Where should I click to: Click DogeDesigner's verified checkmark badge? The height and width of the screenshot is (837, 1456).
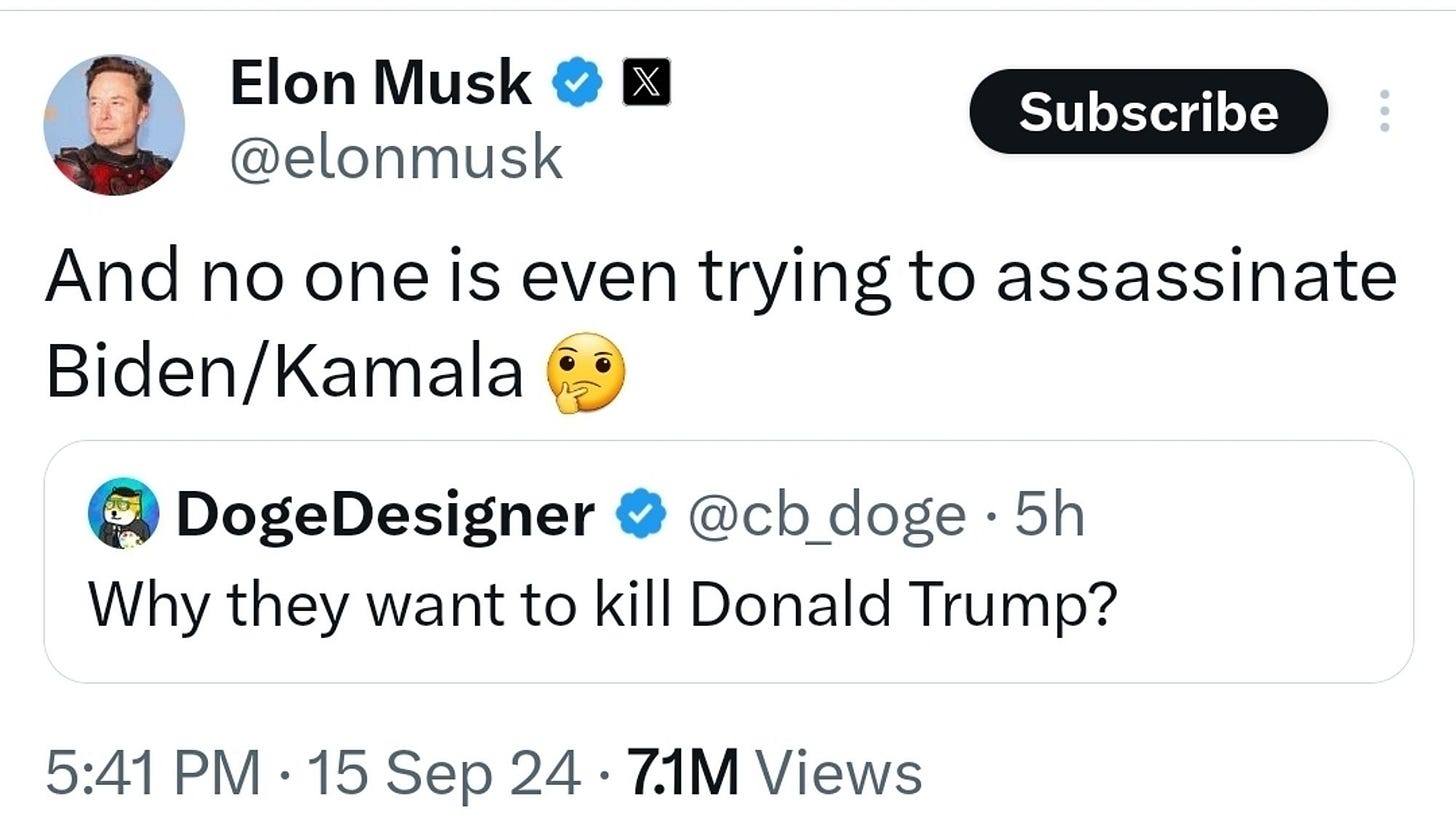[x=641, y=513]
